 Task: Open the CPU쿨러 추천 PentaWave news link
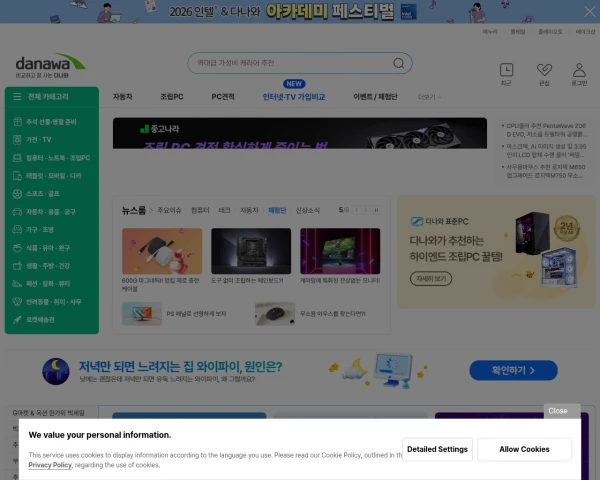(546, 130)
